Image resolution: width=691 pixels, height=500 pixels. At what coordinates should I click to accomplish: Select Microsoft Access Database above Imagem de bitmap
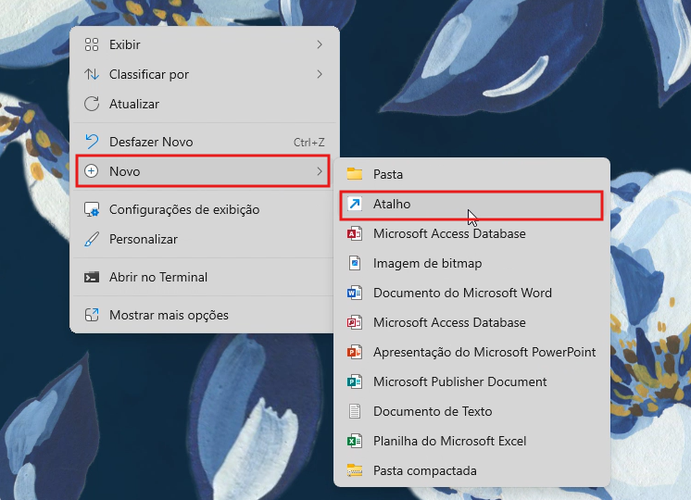point(471,233)
